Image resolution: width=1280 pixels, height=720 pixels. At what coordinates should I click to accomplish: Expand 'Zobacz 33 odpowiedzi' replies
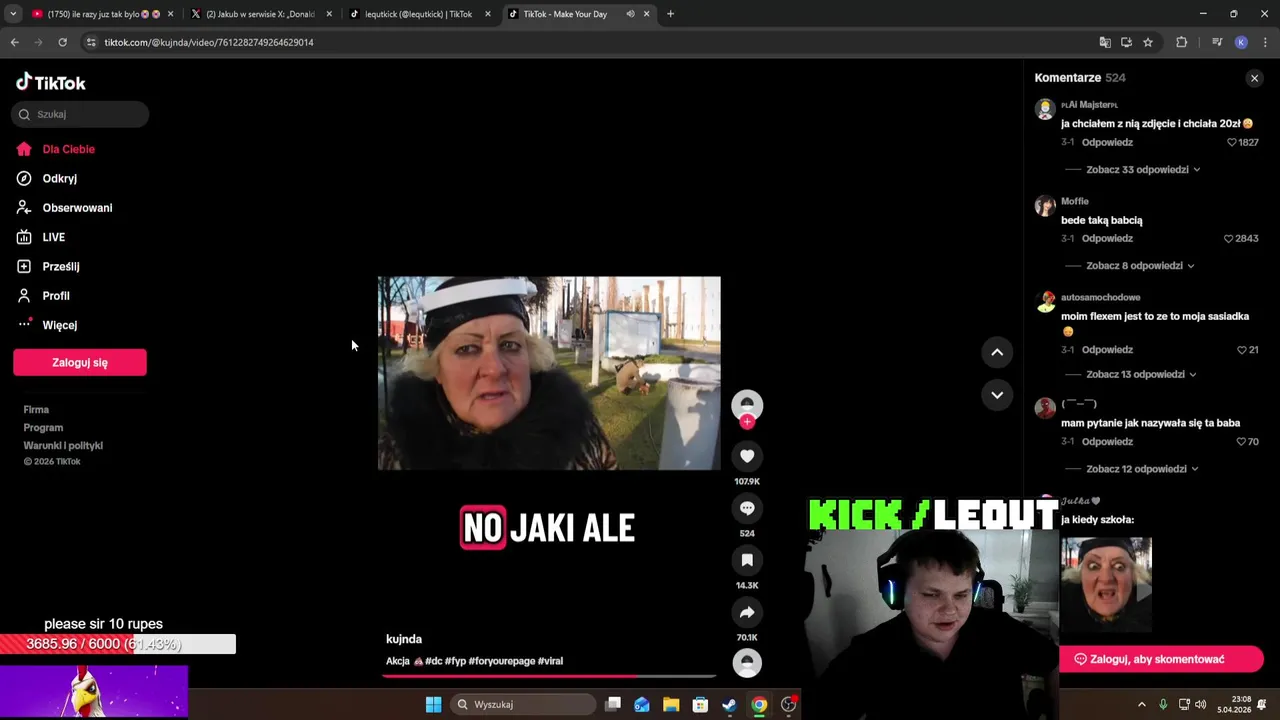point(1143,170)
